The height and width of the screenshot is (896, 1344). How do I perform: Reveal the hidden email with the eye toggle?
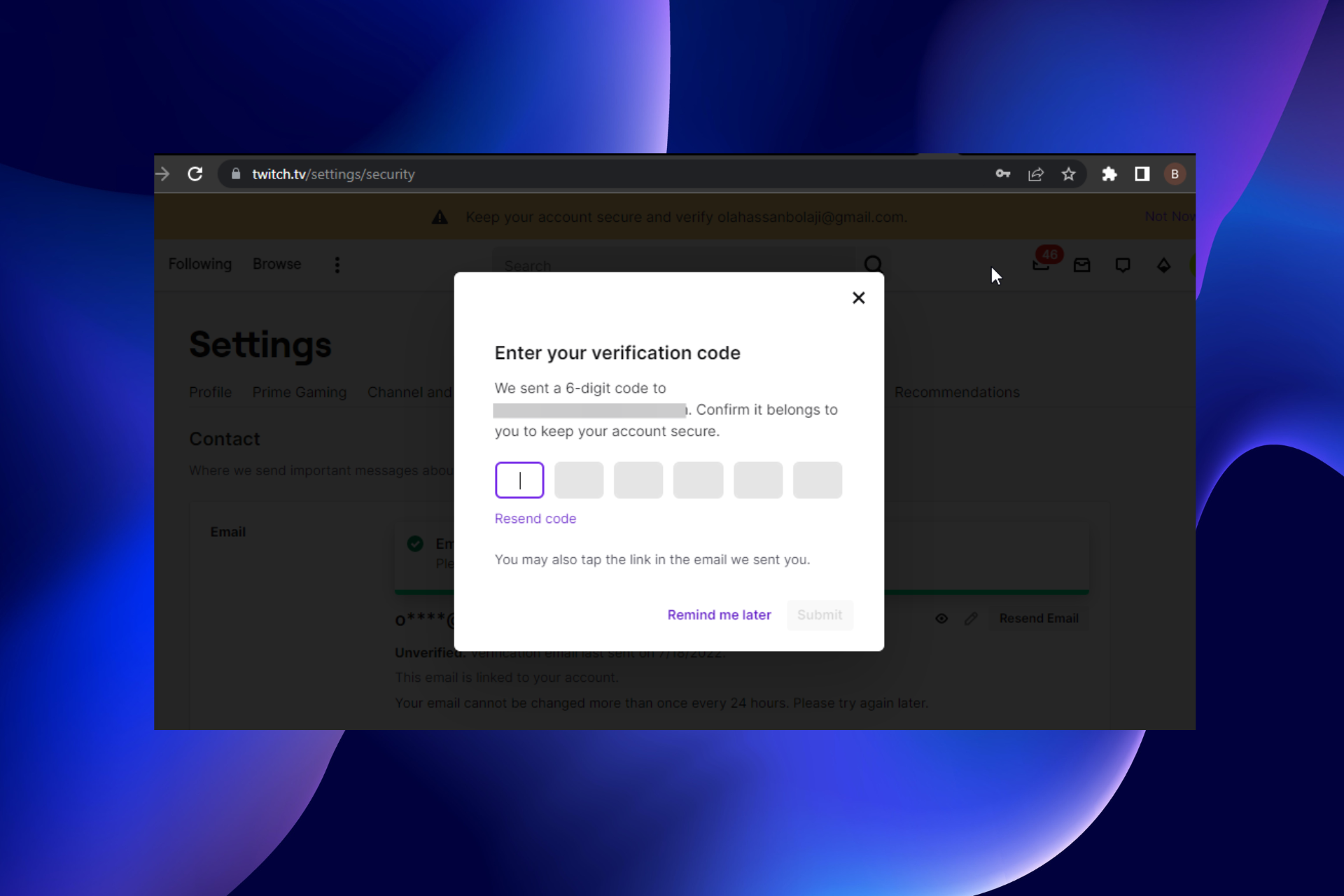941,619
